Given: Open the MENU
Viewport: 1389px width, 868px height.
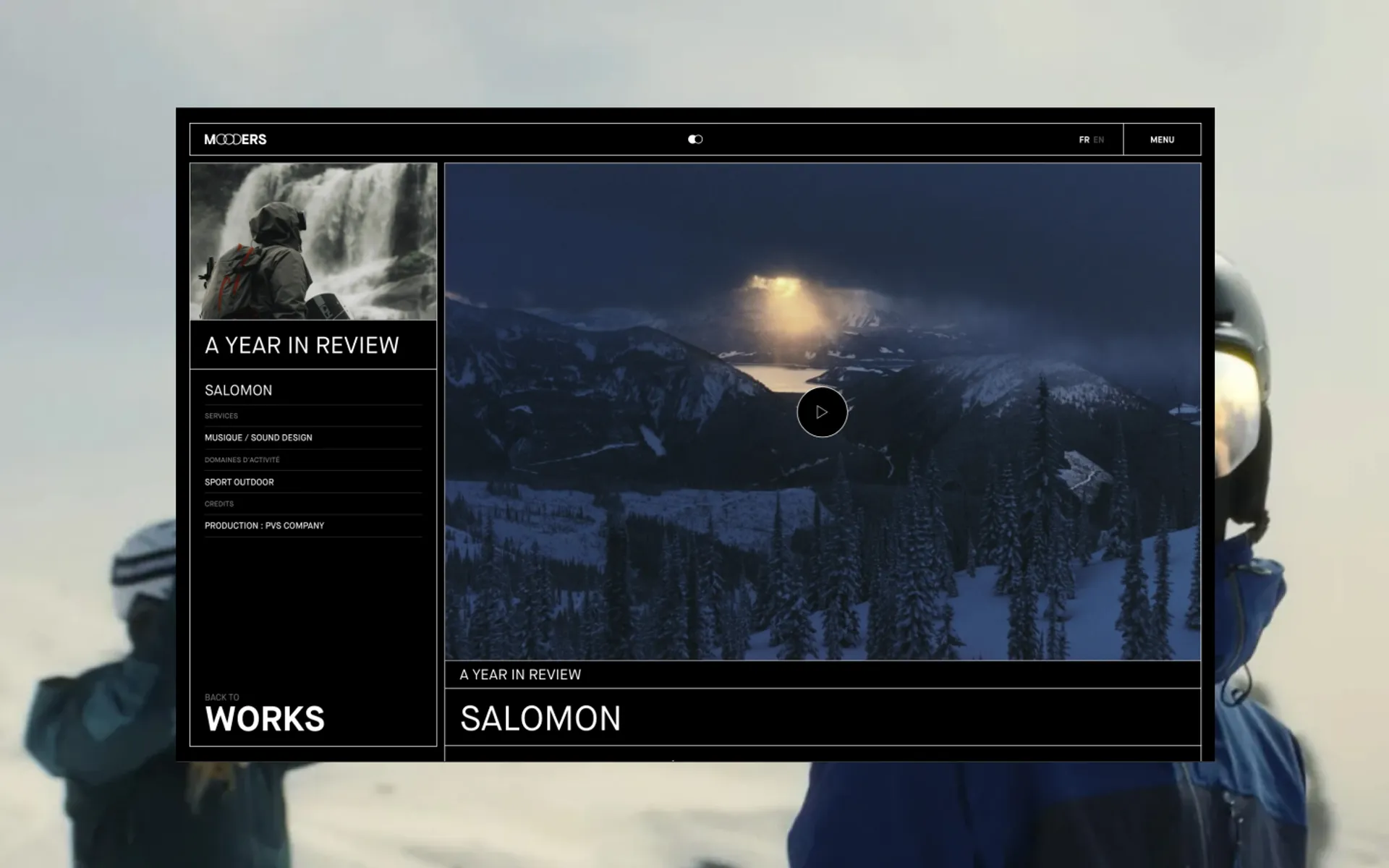Looking at the screenshot, I should pyautogui.click(x=1162, y=140).
